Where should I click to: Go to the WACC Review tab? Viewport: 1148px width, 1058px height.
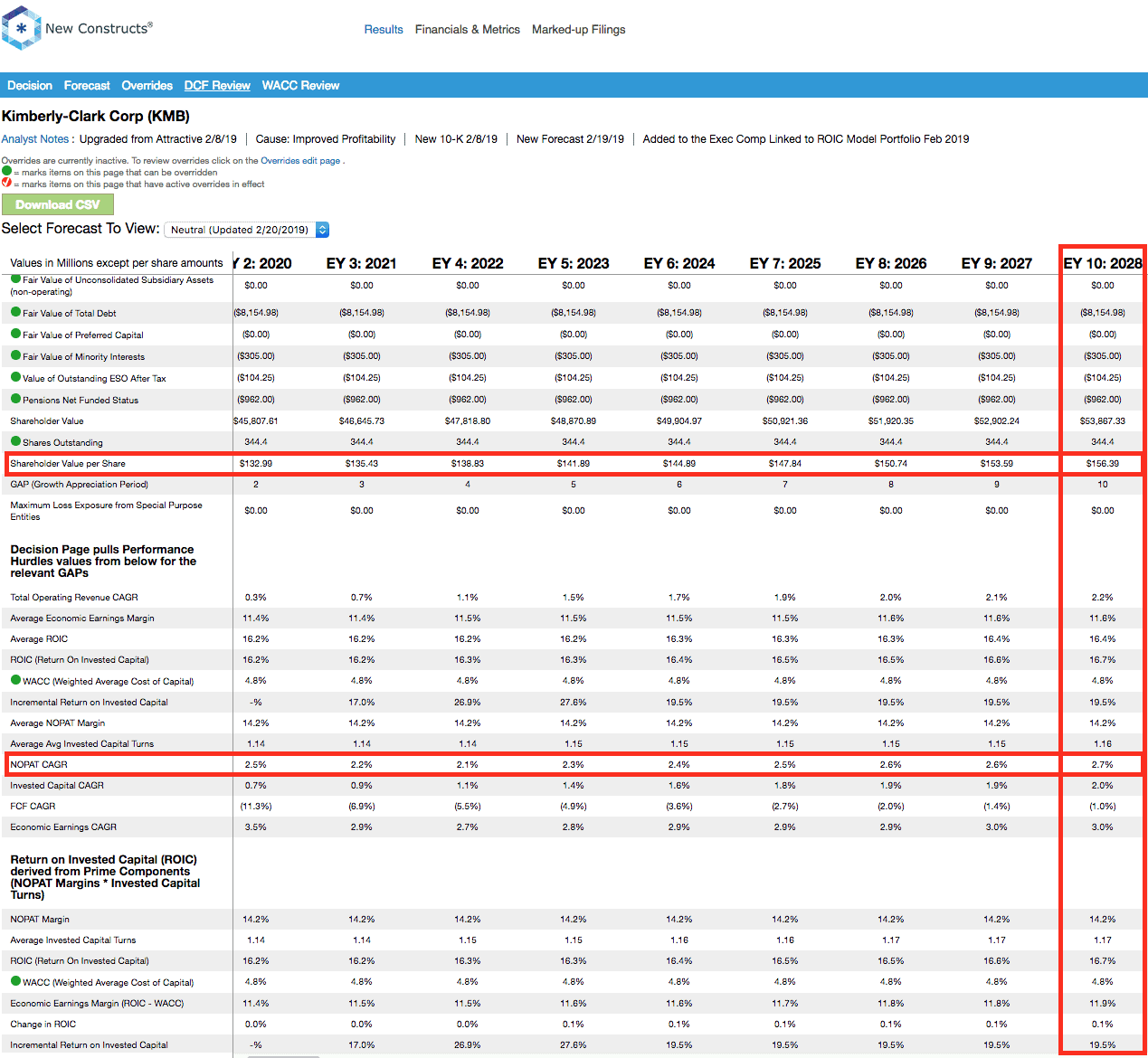[x=300, y=86]
